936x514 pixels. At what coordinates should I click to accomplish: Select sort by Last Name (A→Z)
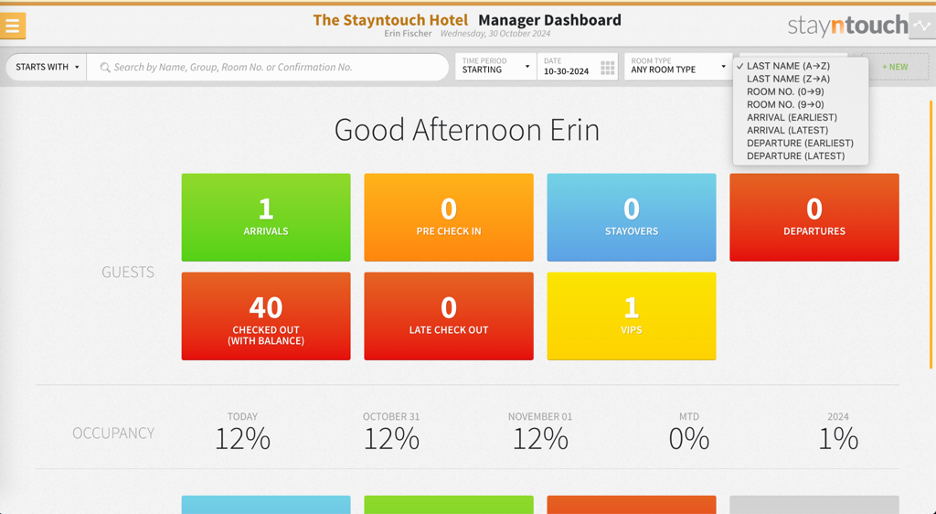[800, 66]
